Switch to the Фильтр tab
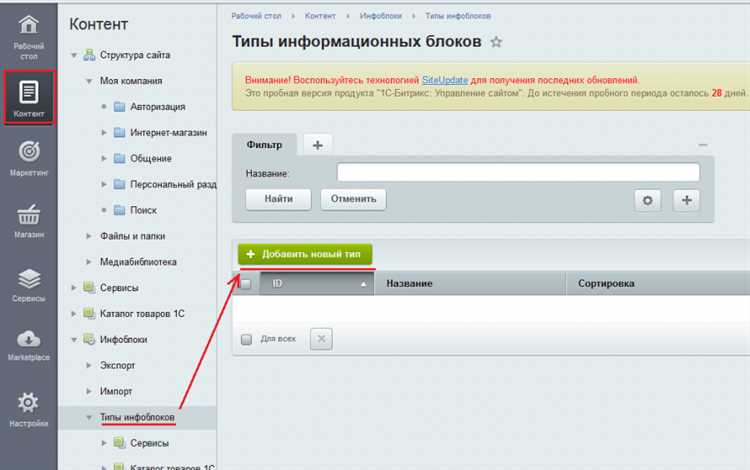Image resolution: width=750 pixels, height=470 pixels. (265, 145)
